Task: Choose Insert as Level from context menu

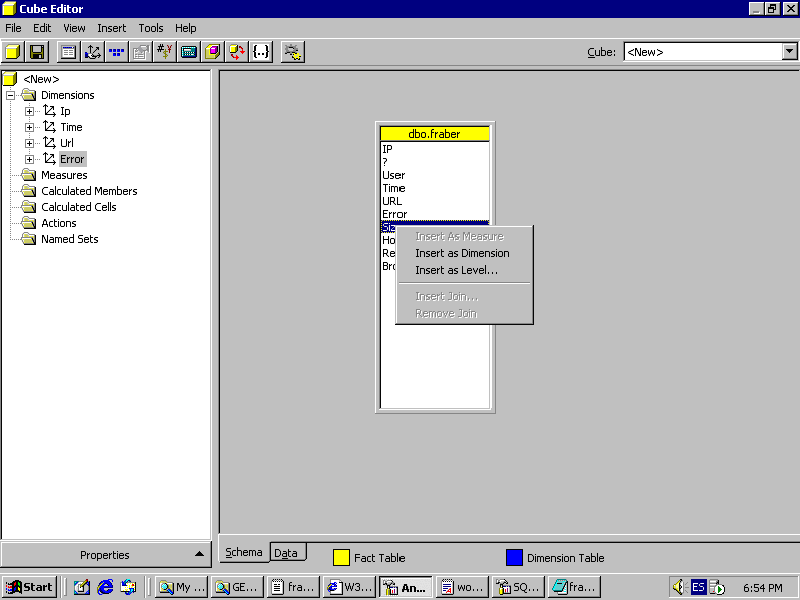Action: click(x=456, y=270)
